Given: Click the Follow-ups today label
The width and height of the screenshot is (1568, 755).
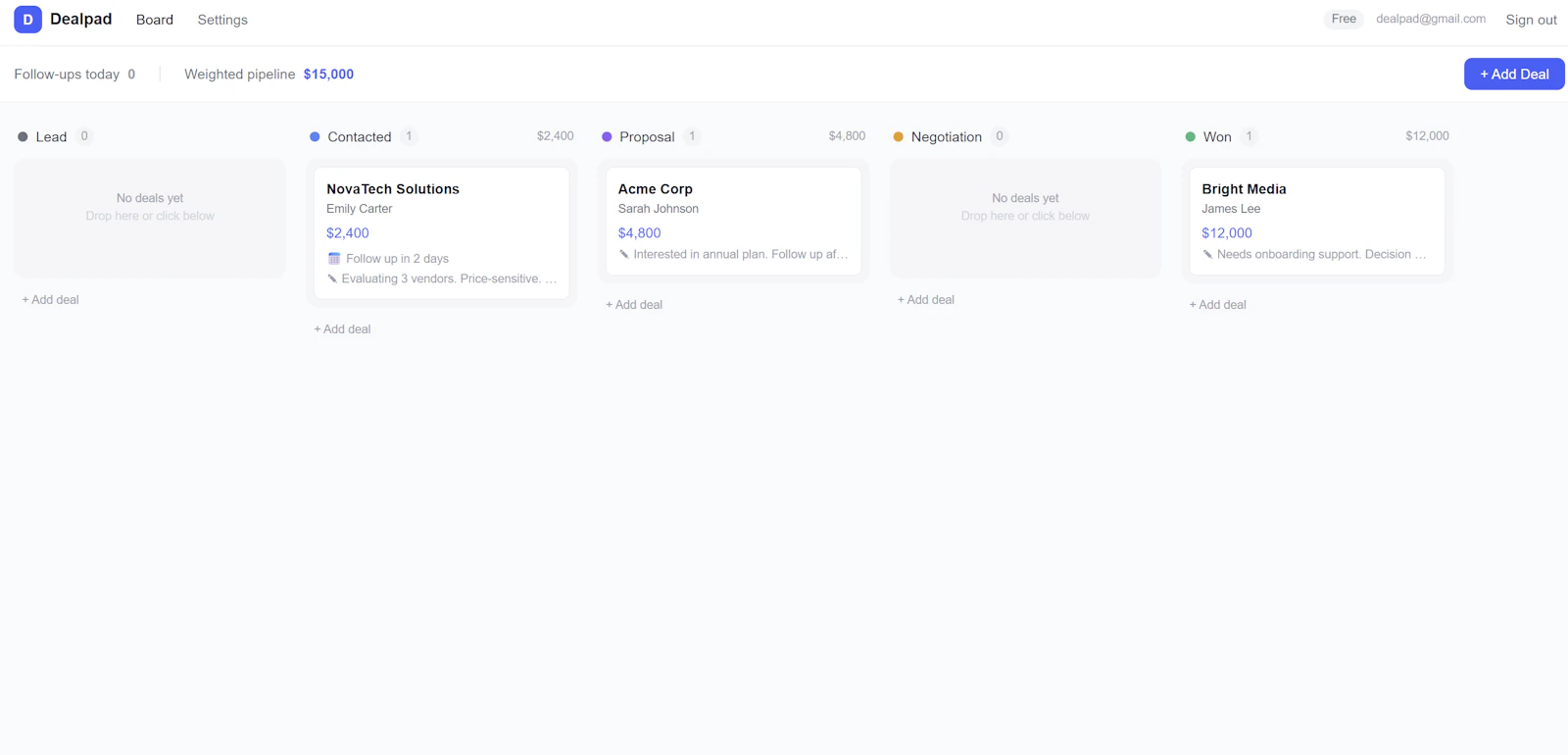Looking at the screenshot, I should pos(67,75).
